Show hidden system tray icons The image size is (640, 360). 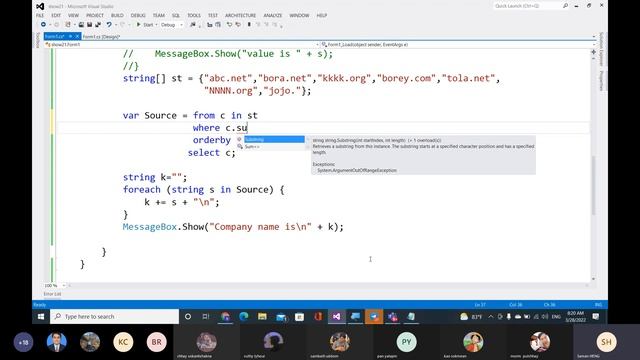491,317
